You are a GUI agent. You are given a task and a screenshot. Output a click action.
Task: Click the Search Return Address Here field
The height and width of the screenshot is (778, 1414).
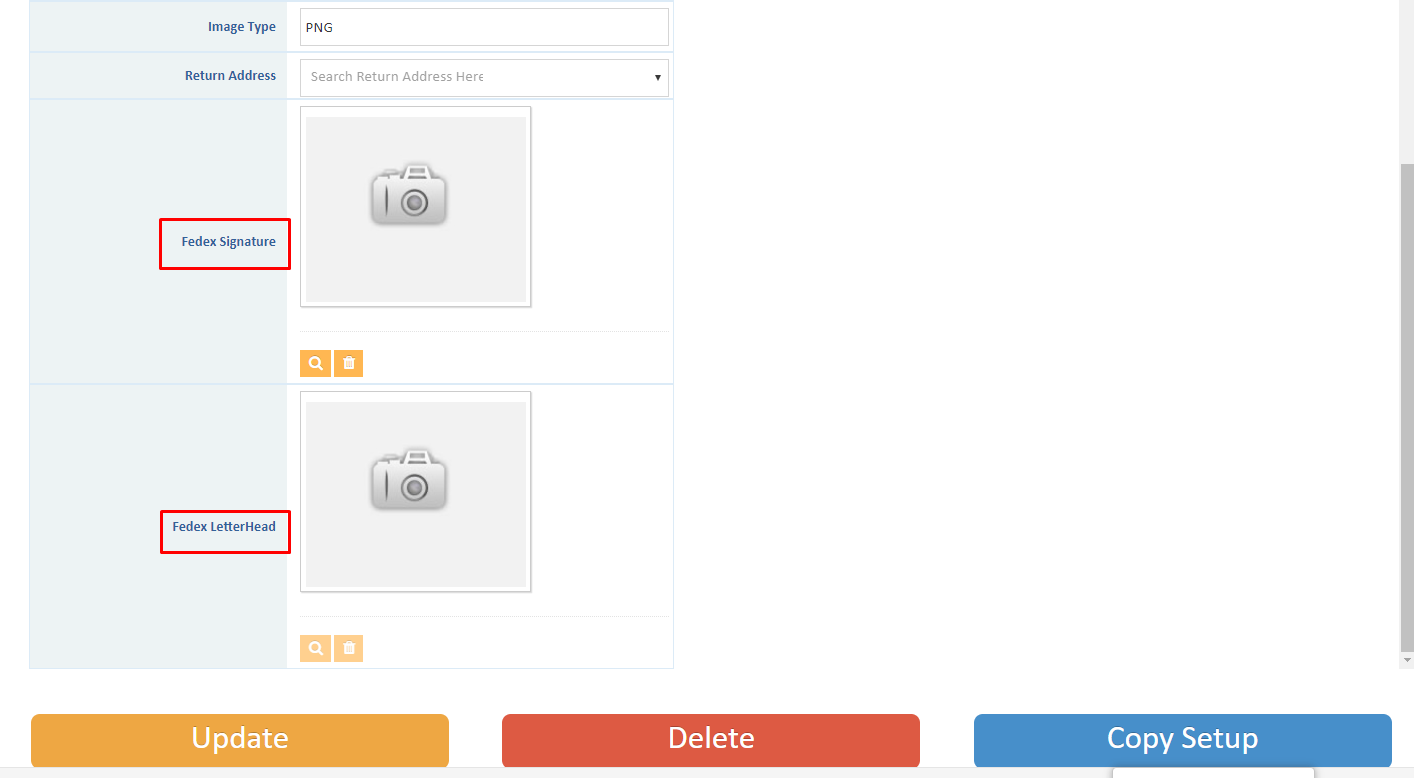(470, 77)
